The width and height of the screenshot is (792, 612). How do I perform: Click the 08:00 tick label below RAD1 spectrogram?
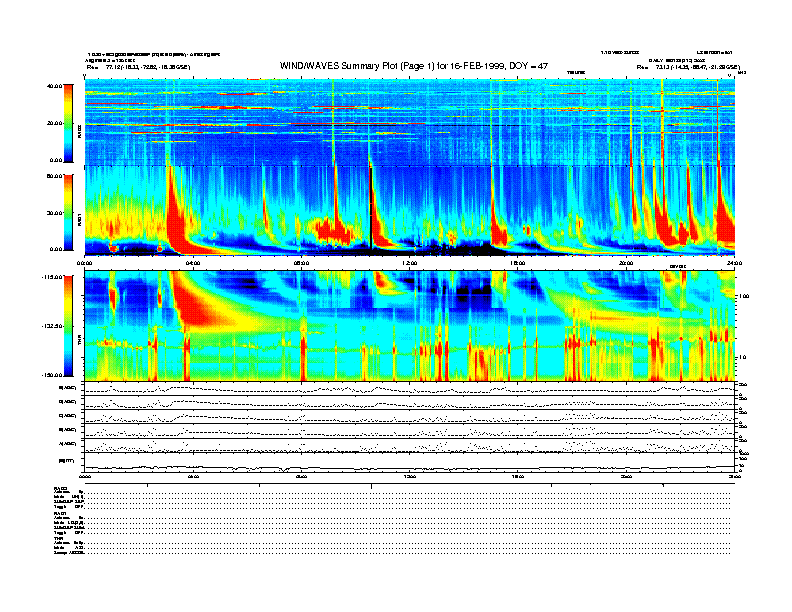[302, 263]
